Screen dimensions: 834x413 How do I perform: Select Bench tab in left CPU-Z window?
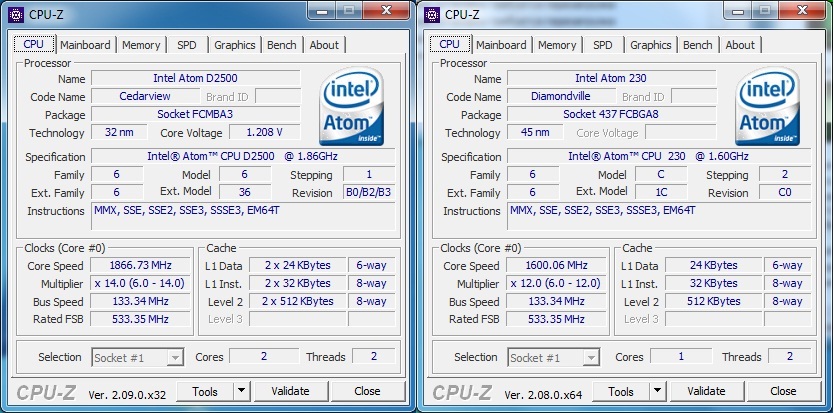pyautogui.click(x=282, y=45)
